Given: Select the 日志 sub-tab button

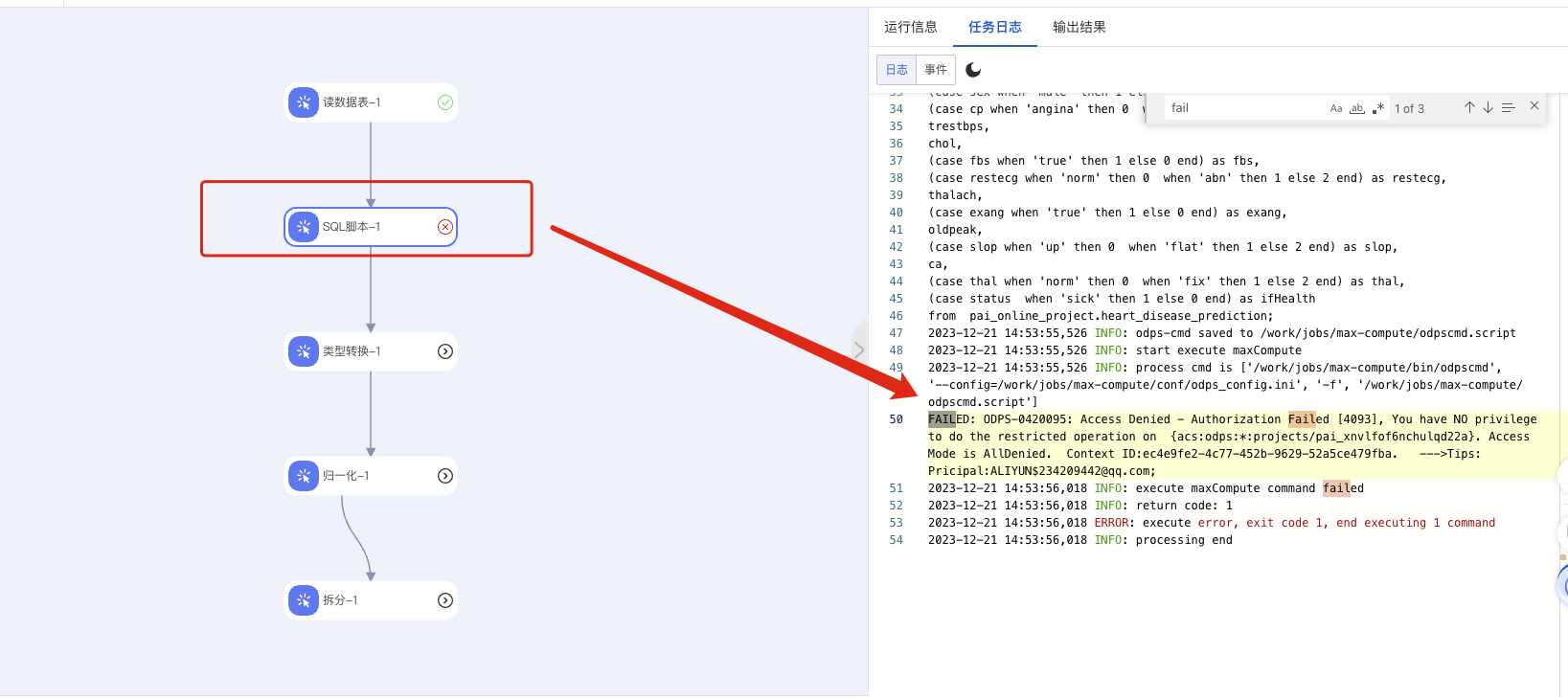Looking at the screenshot, I should tap(897, 70).
